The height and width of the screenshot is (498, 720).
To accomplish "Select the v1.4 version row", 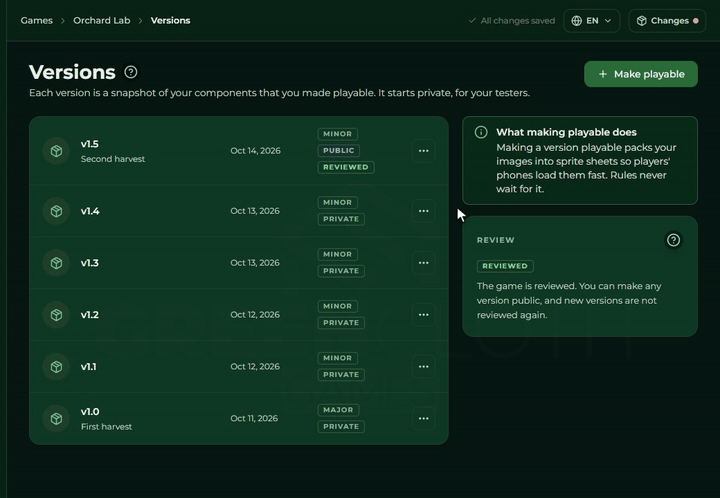I will coord(239,211).
